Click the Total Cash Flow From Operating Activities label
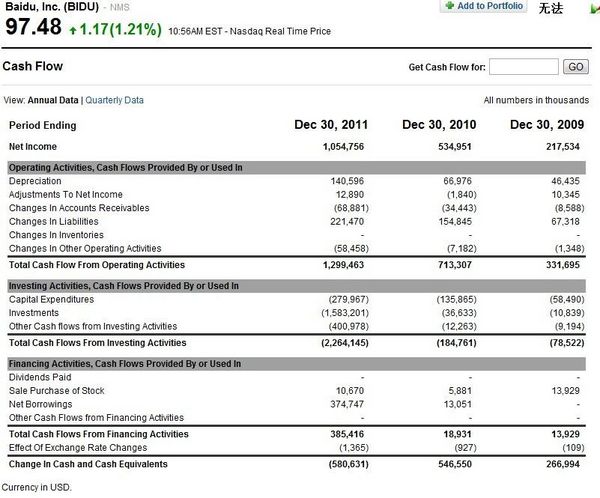The height and width of the screenshot is (498, 600). pos(97,265)
